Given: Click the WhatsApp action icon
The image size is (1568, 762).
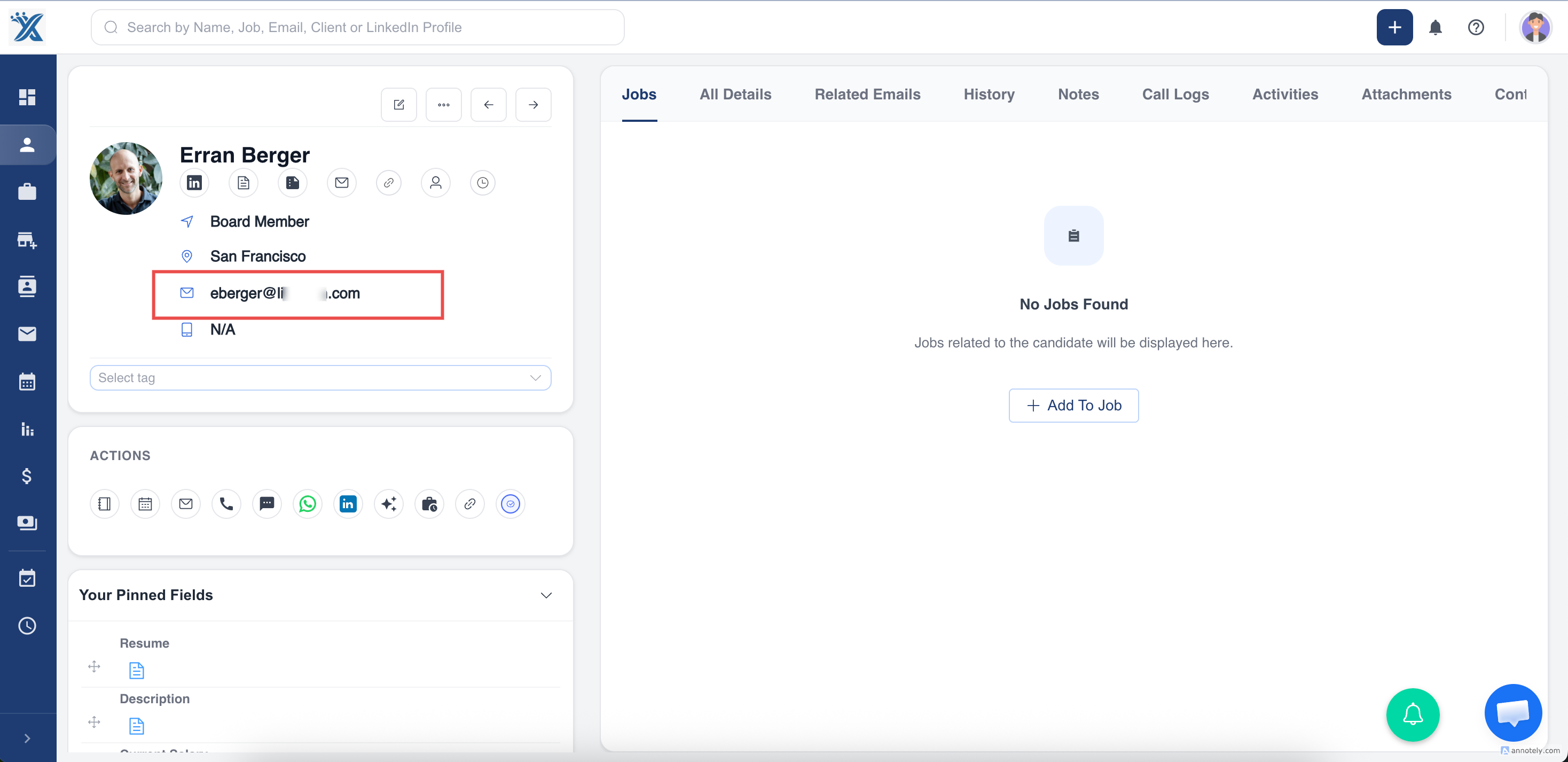Looking at the screenshot, I should point(308,504).
